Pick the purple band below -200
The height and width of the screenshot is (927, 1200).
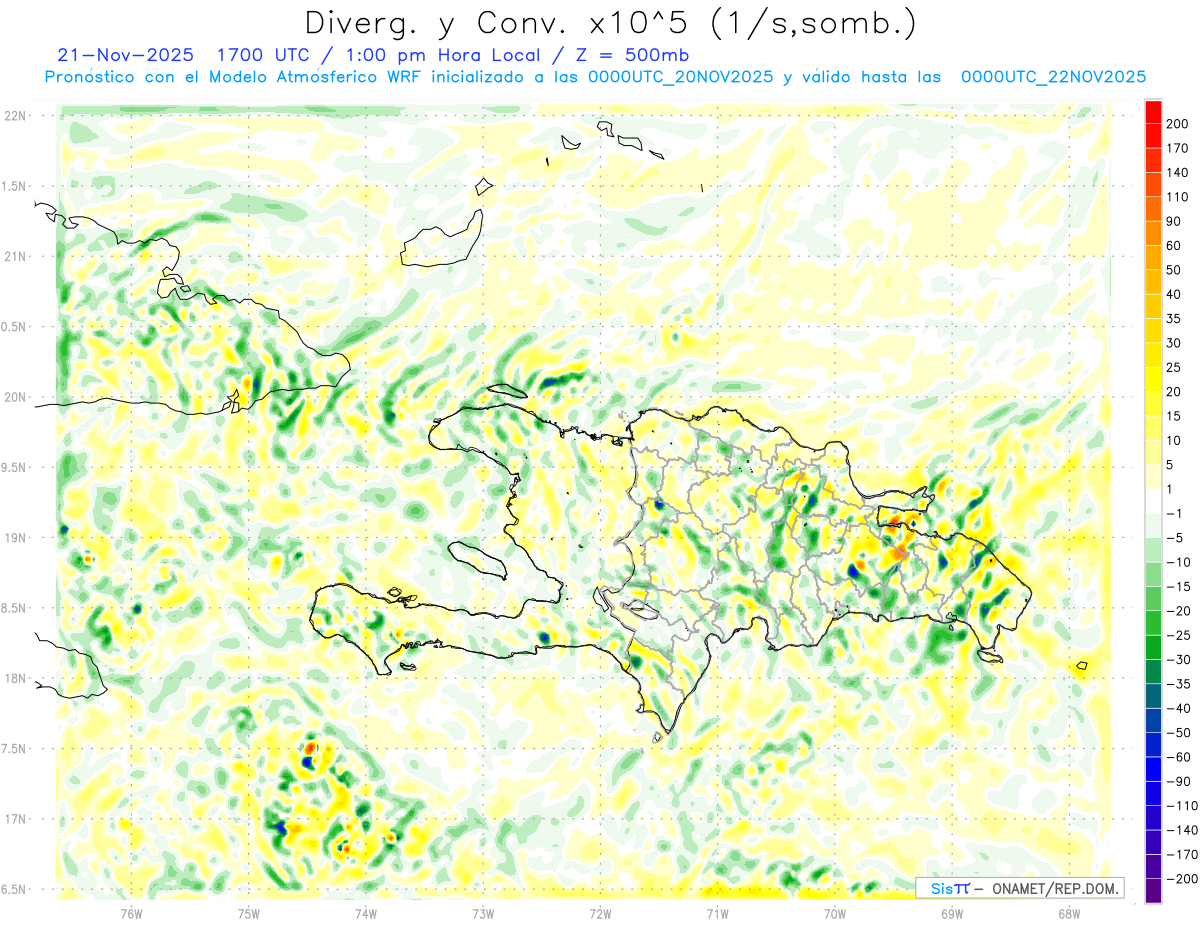coord(1153,892)
